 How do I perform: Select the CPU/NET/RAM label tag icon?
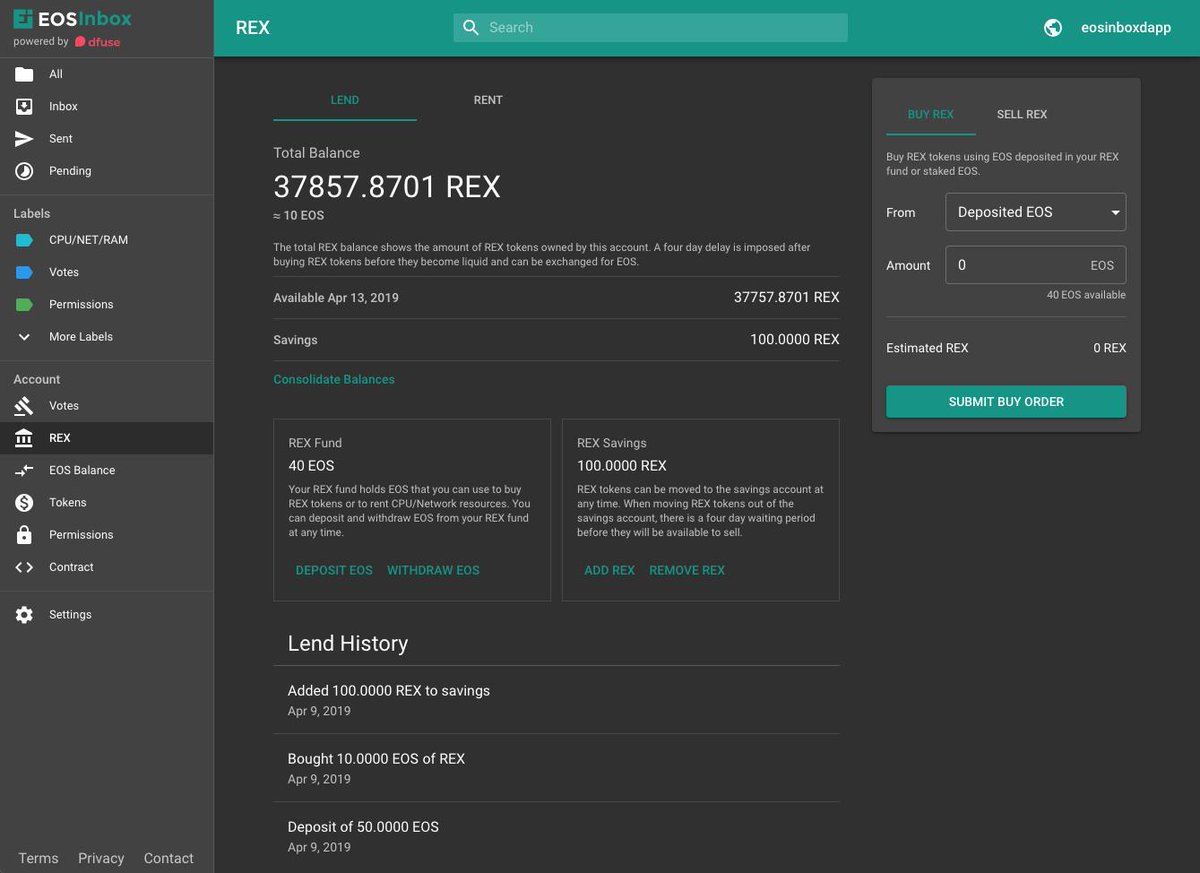pos(25,240)
